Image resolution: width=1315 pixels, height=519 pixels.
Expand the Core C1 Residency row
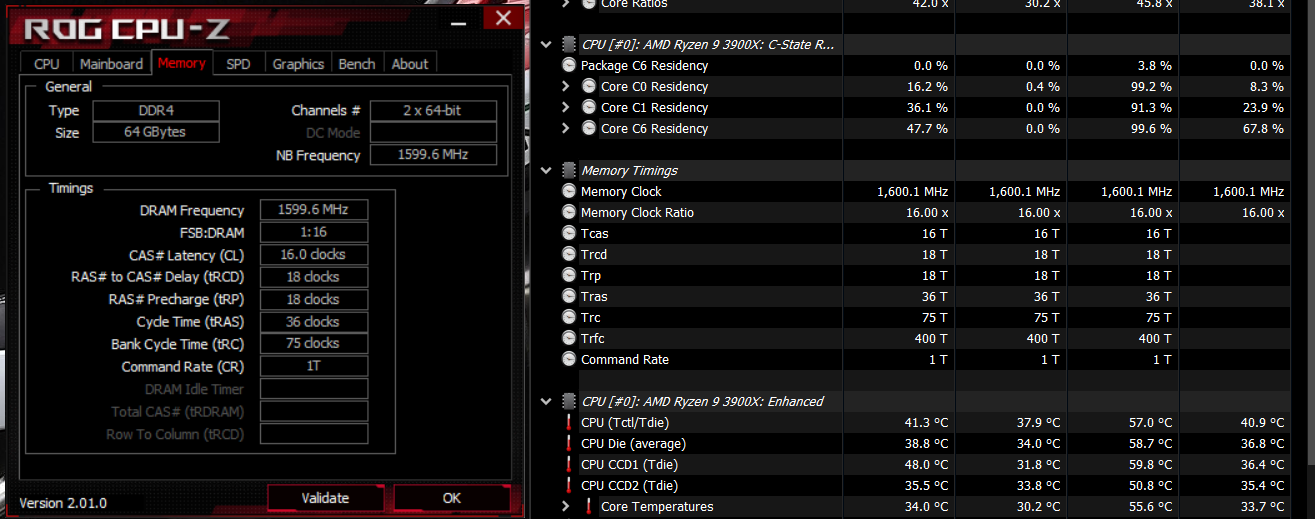coord(567,107)
